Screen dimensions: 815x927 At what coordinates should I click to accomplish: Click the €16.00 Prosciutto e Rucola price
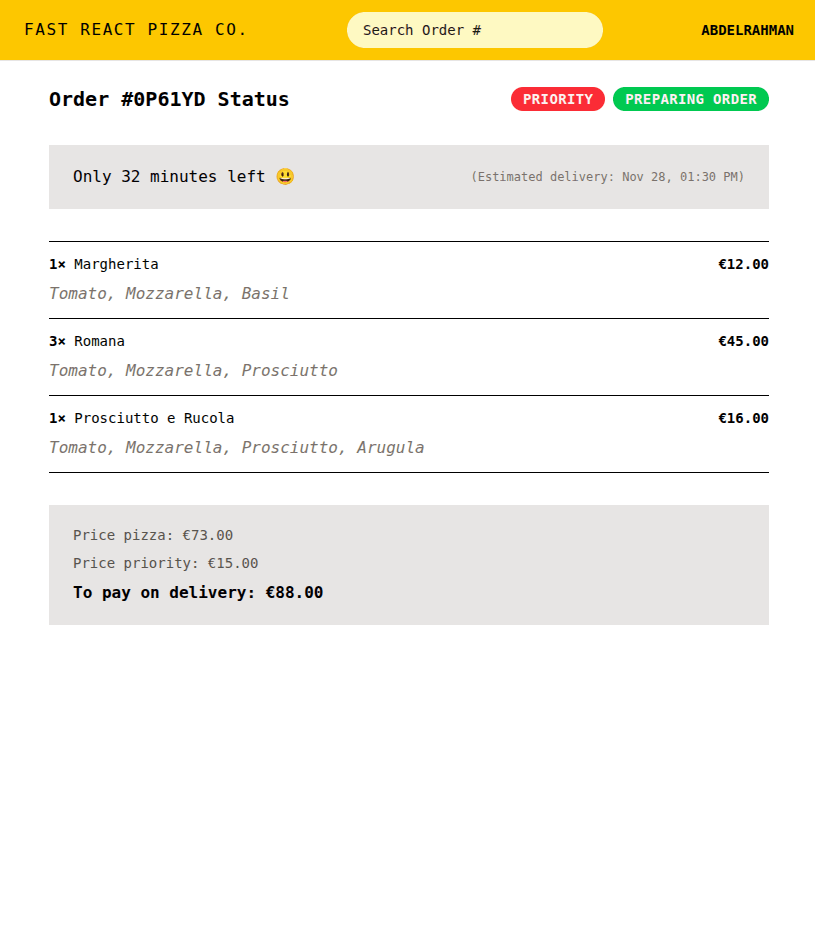(x=743, y=418)
